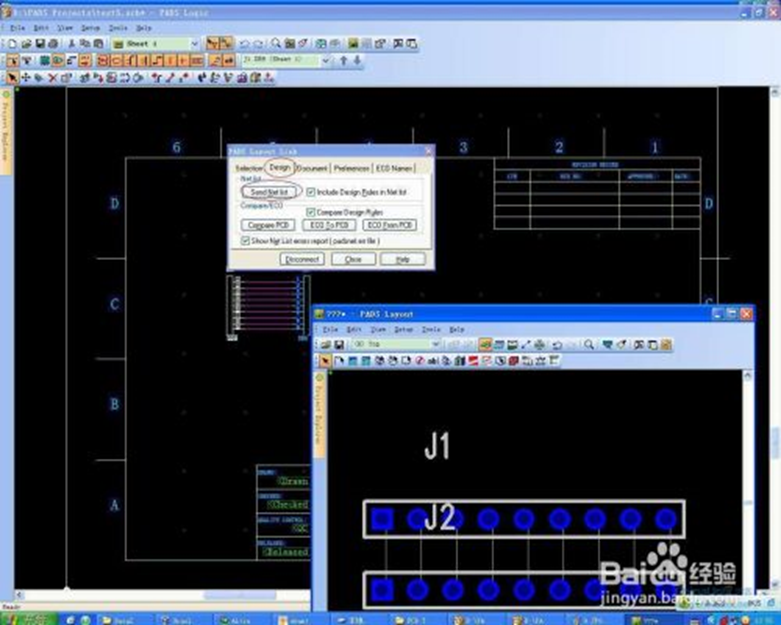
Task: Click J2 reference label in PADS Layout
Action: (440, 518)
